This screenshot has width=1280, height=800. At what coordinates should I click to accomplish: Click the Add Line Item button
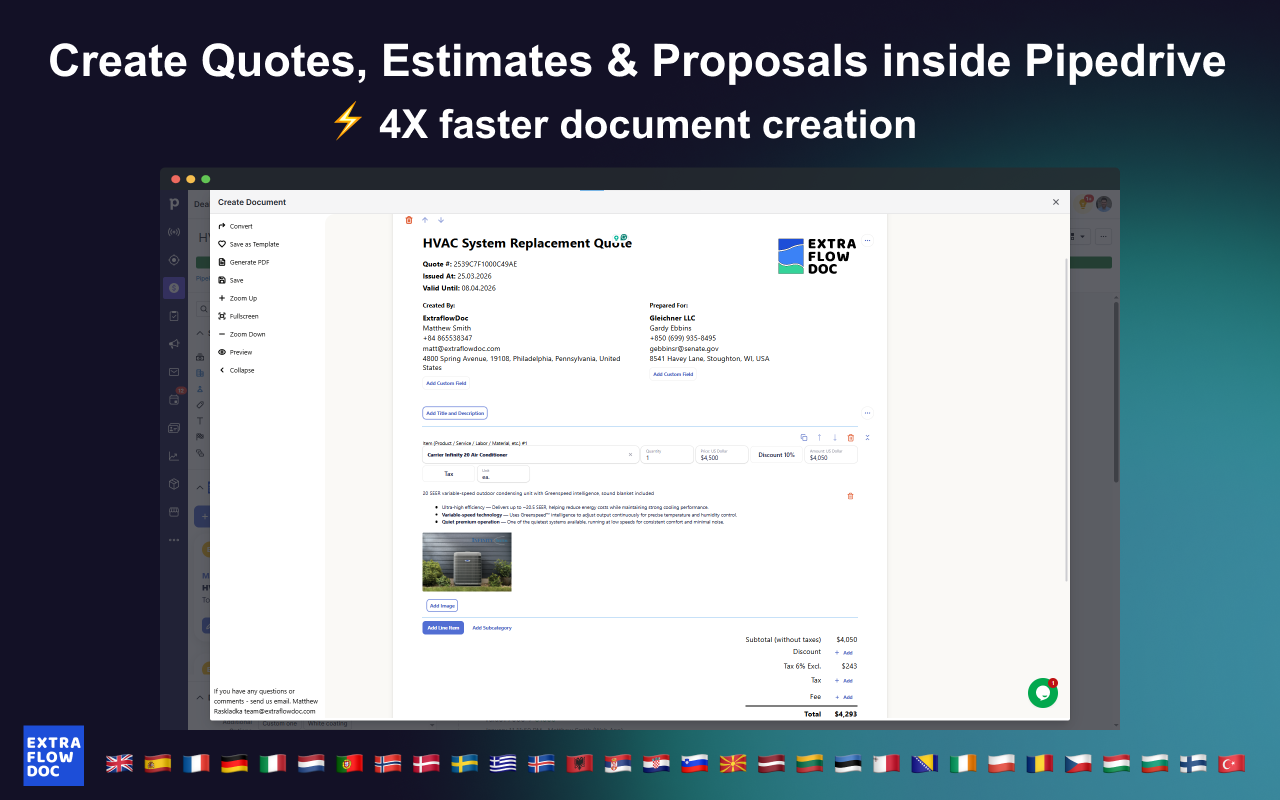[x=442, y=627]
